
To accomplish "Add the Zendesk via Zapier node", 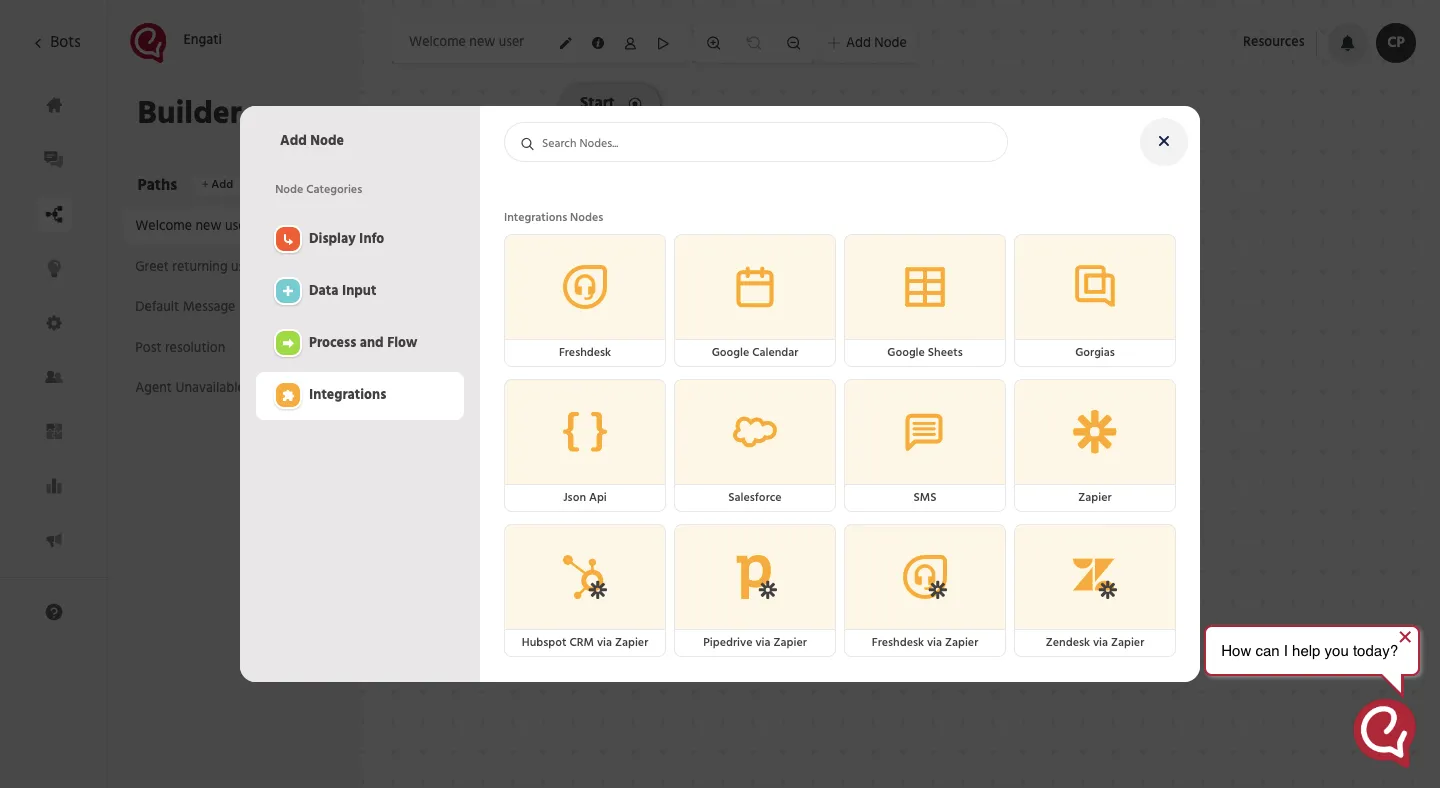I will [1095, 590].
